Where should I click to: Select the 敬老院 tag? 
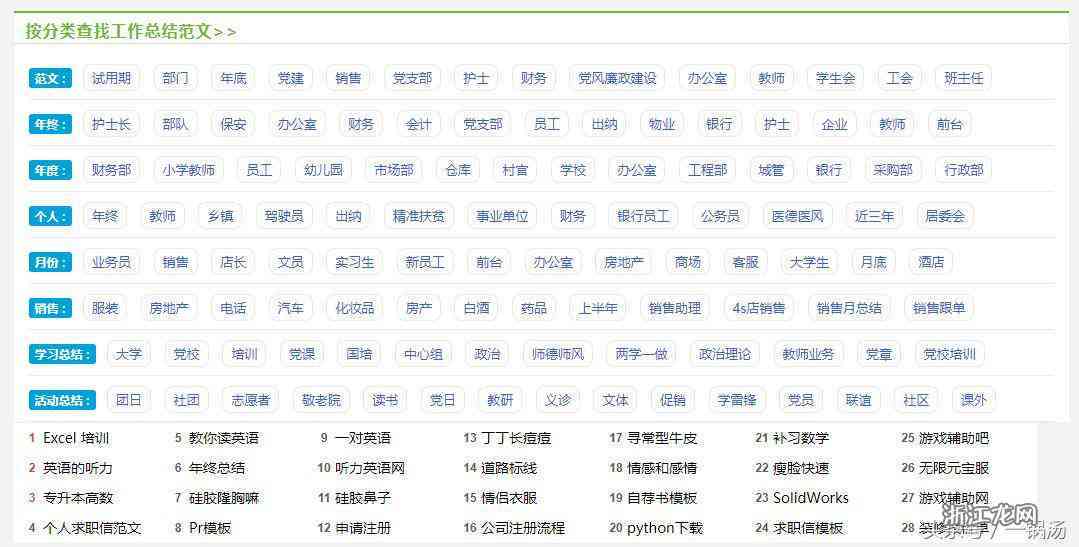click(321, 400)
